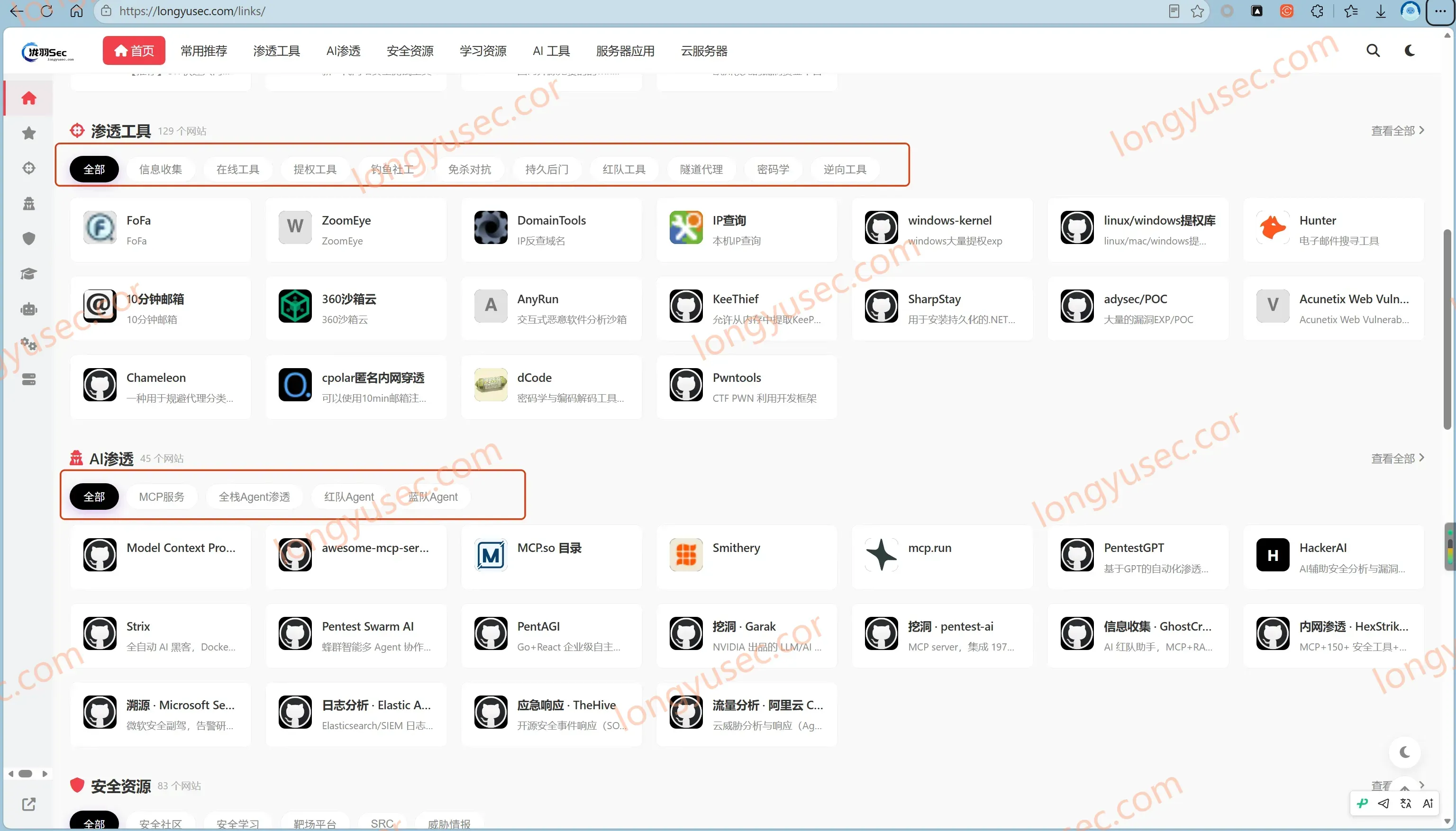
Task: Select the 红队工具 filter tab
Action: [x=624, y=170]
